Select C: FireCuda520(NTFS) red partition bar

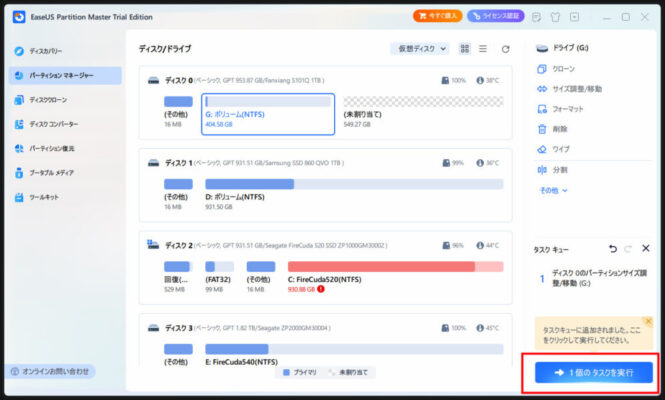click(396, 267)
